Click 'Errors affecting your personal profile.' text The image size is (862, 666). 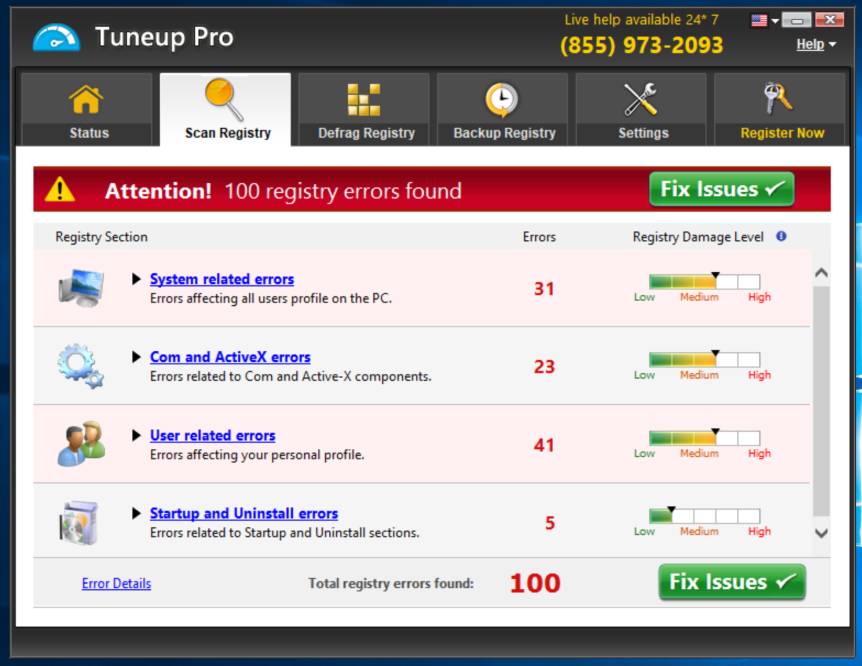pos(257,455)
